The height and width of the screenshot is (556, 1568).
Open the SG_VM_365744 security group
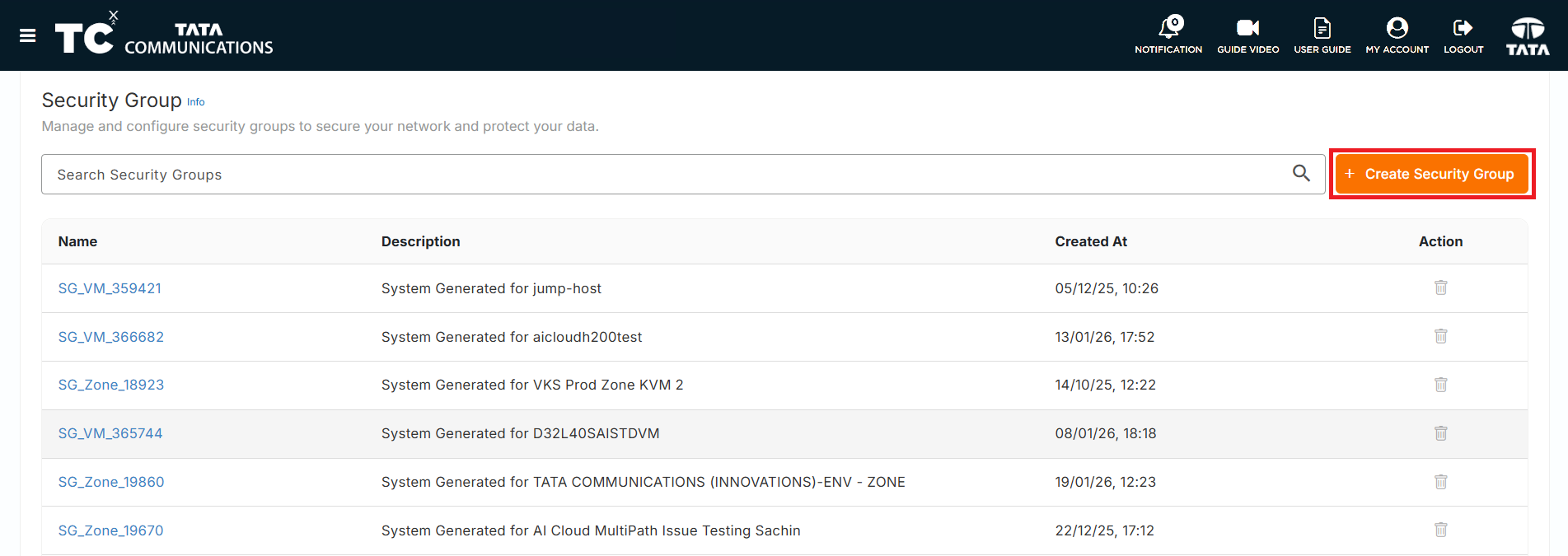(110, 433)
